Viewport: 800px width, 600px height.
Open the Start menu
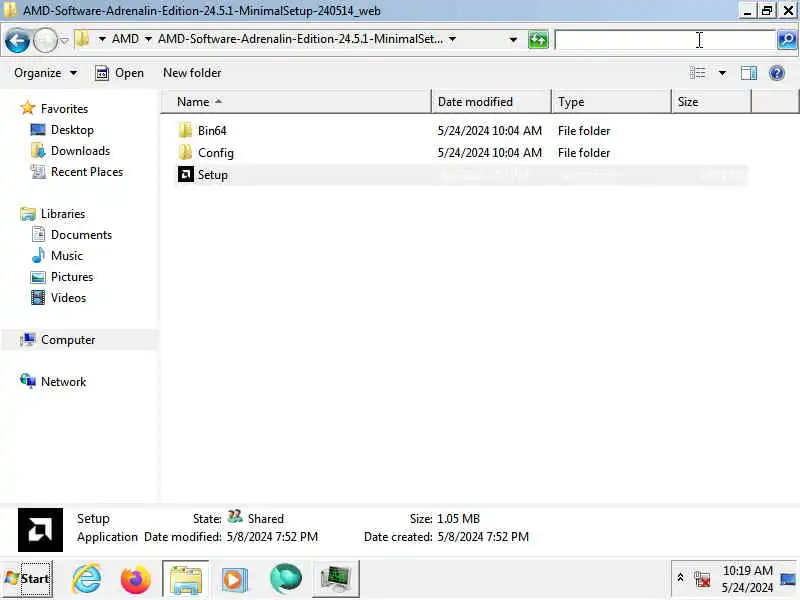28,579
